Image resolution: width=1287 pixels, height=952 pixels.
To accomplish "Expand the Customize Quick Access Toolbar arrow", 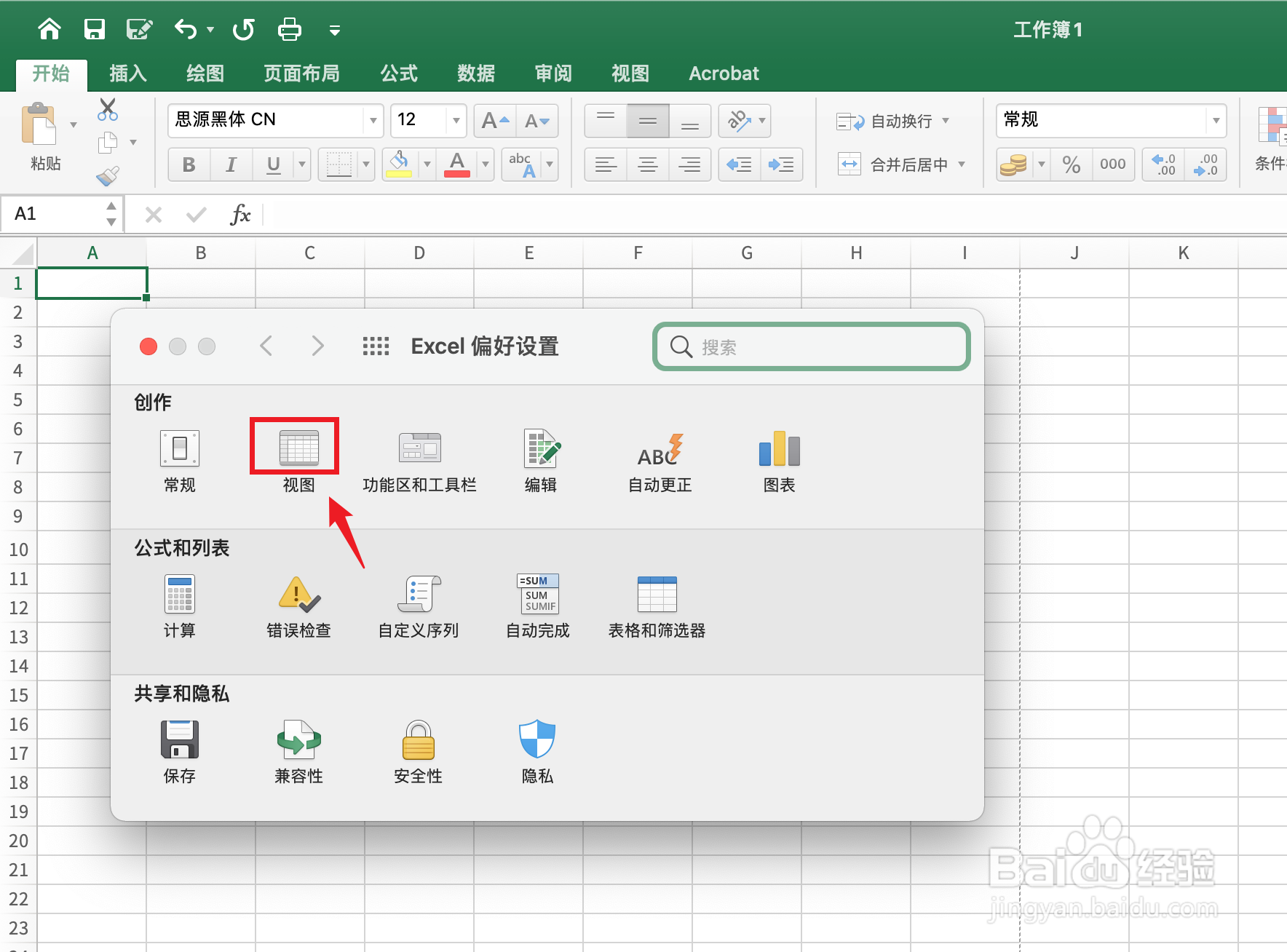I will pyautogui.click(x=335, y=30).
